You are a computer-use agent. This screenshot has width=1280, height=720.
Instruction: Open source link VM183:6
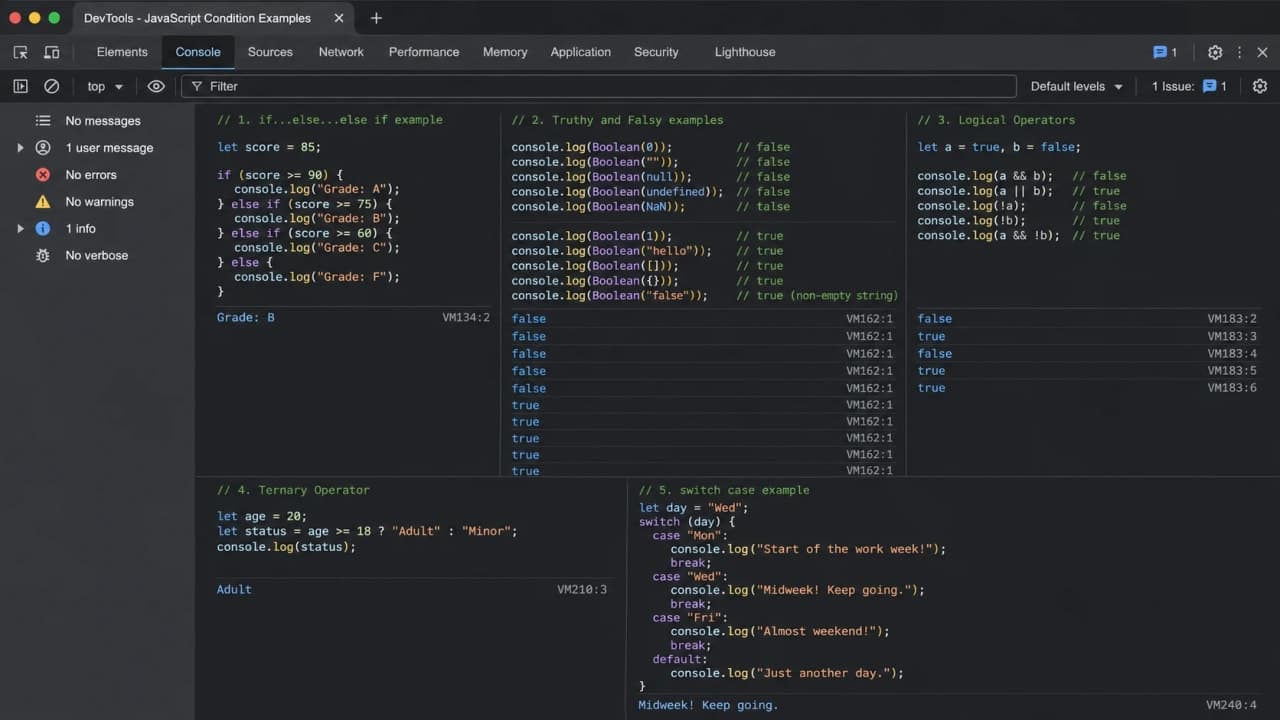click(1232, 387)
